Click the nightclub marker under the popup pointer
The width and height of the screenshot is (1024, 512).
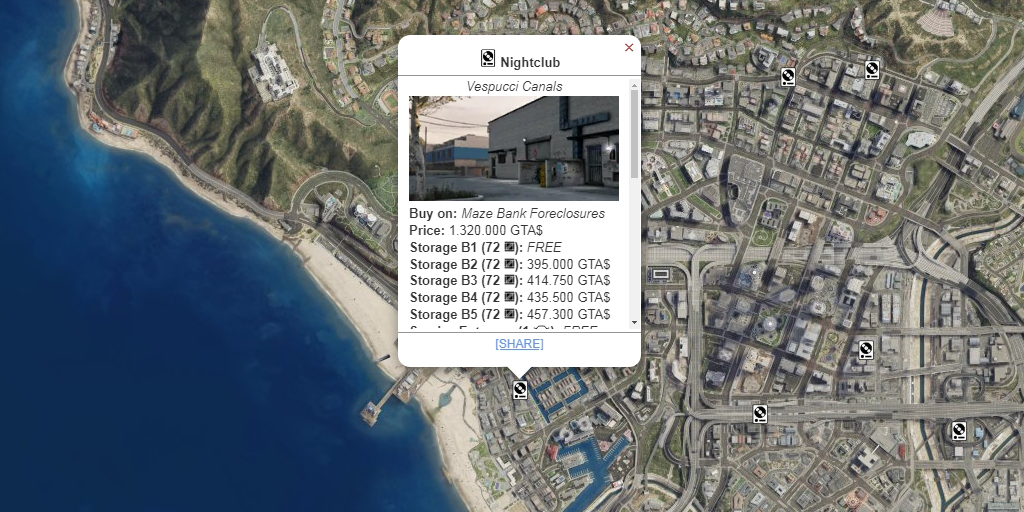click(520, 391)
